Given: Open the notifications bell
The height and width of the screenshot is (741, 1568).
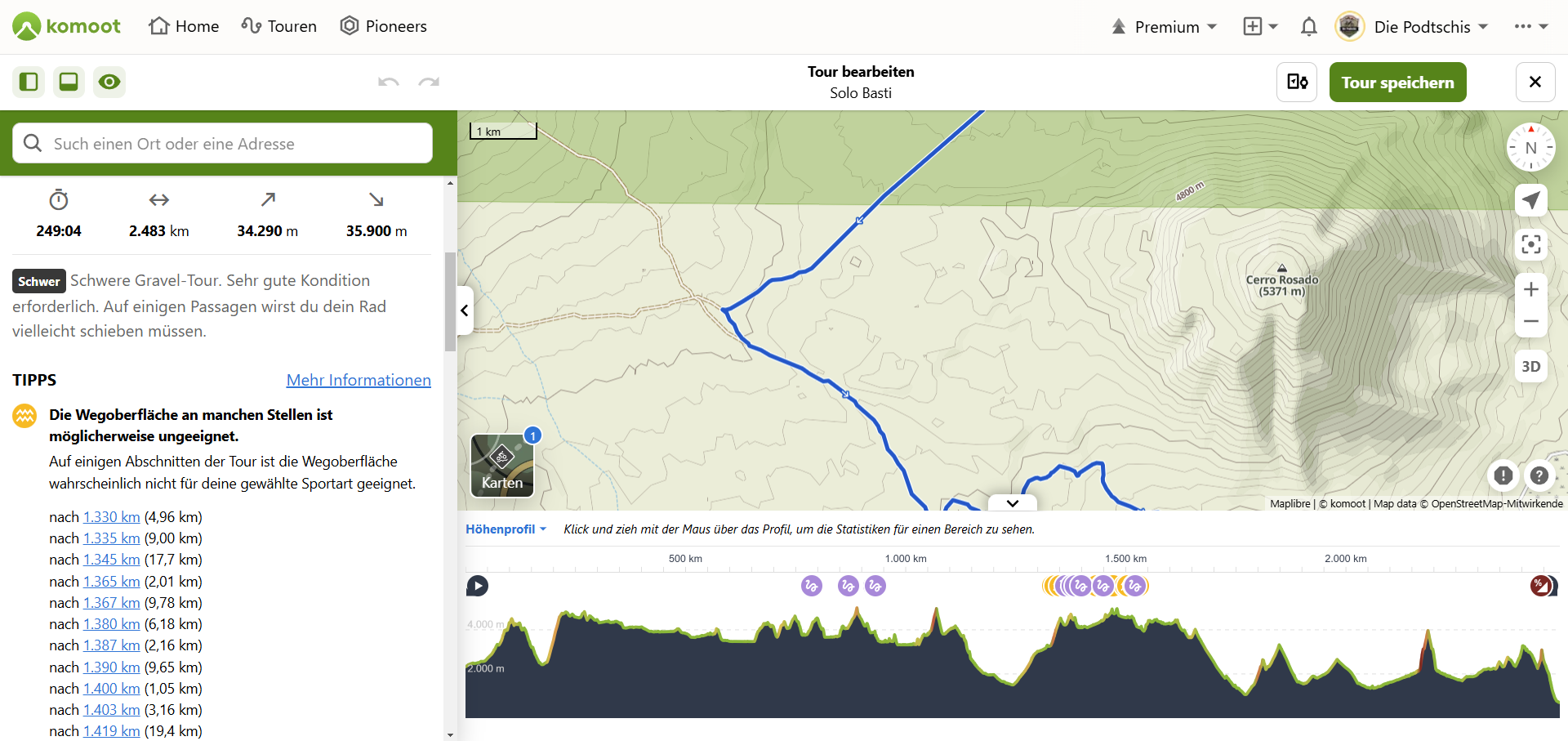Looking at the screenshot, I should tap(1309, 27).
